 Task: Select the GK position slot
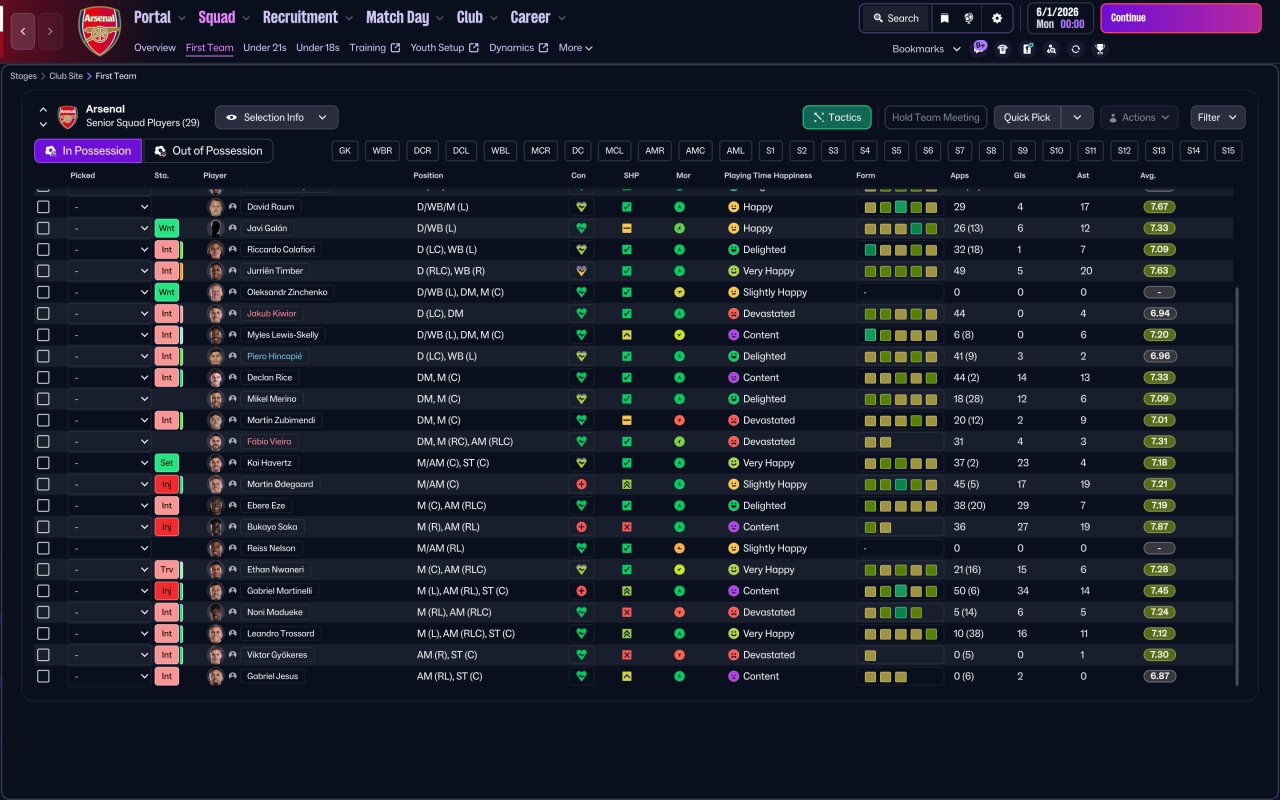[346, 151]
